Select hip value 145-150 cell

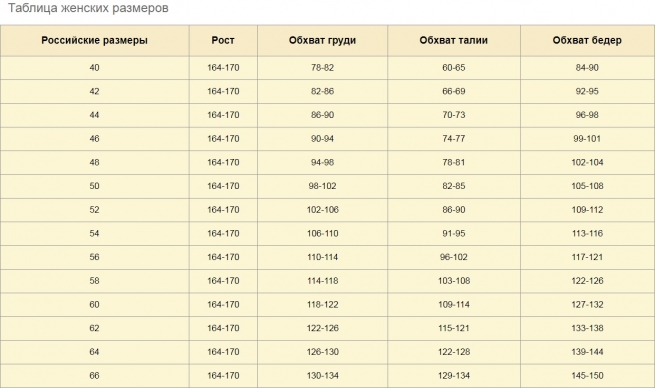tap(587, 375)
